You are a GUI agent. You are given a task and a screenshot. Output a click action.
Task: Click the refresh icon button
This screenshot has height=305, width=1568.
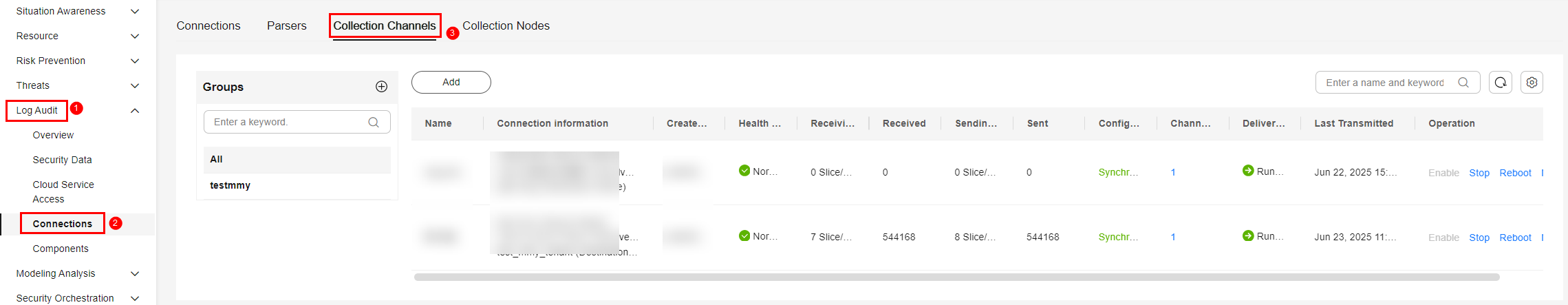pos(1501,83)
